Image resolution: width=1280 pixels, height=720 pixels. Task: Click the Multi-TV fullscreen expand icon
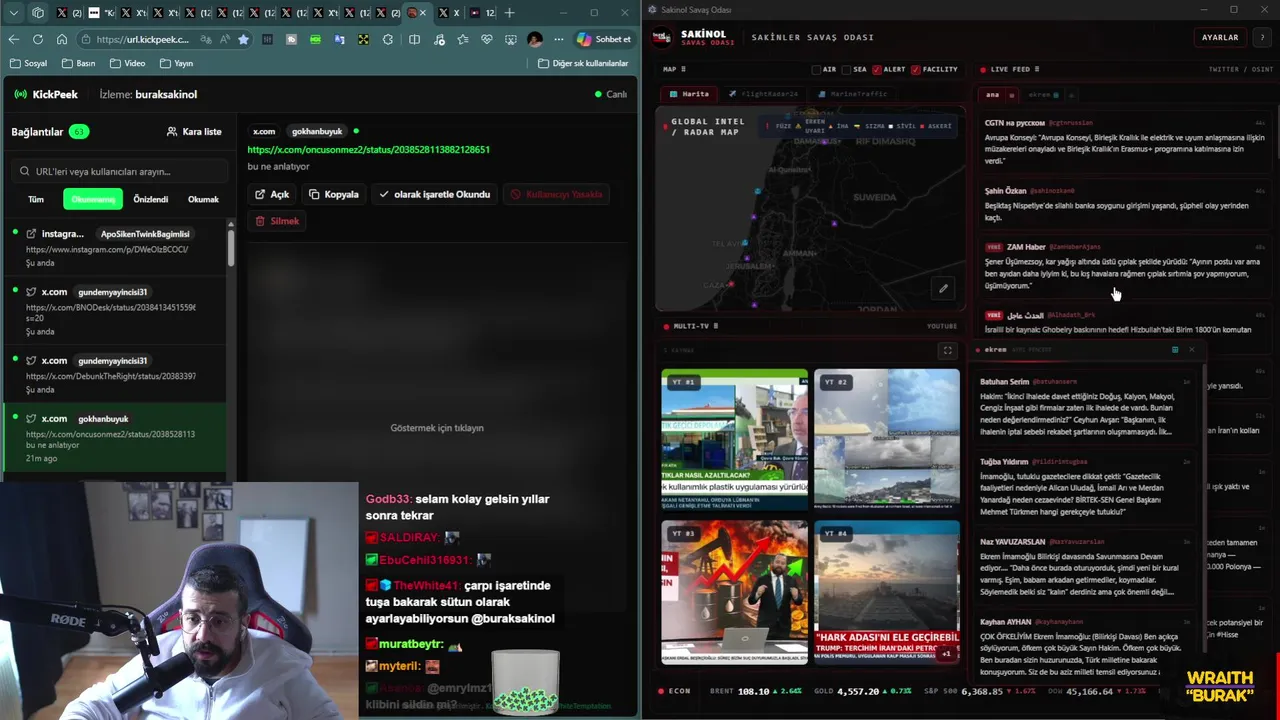coord(947,351)
